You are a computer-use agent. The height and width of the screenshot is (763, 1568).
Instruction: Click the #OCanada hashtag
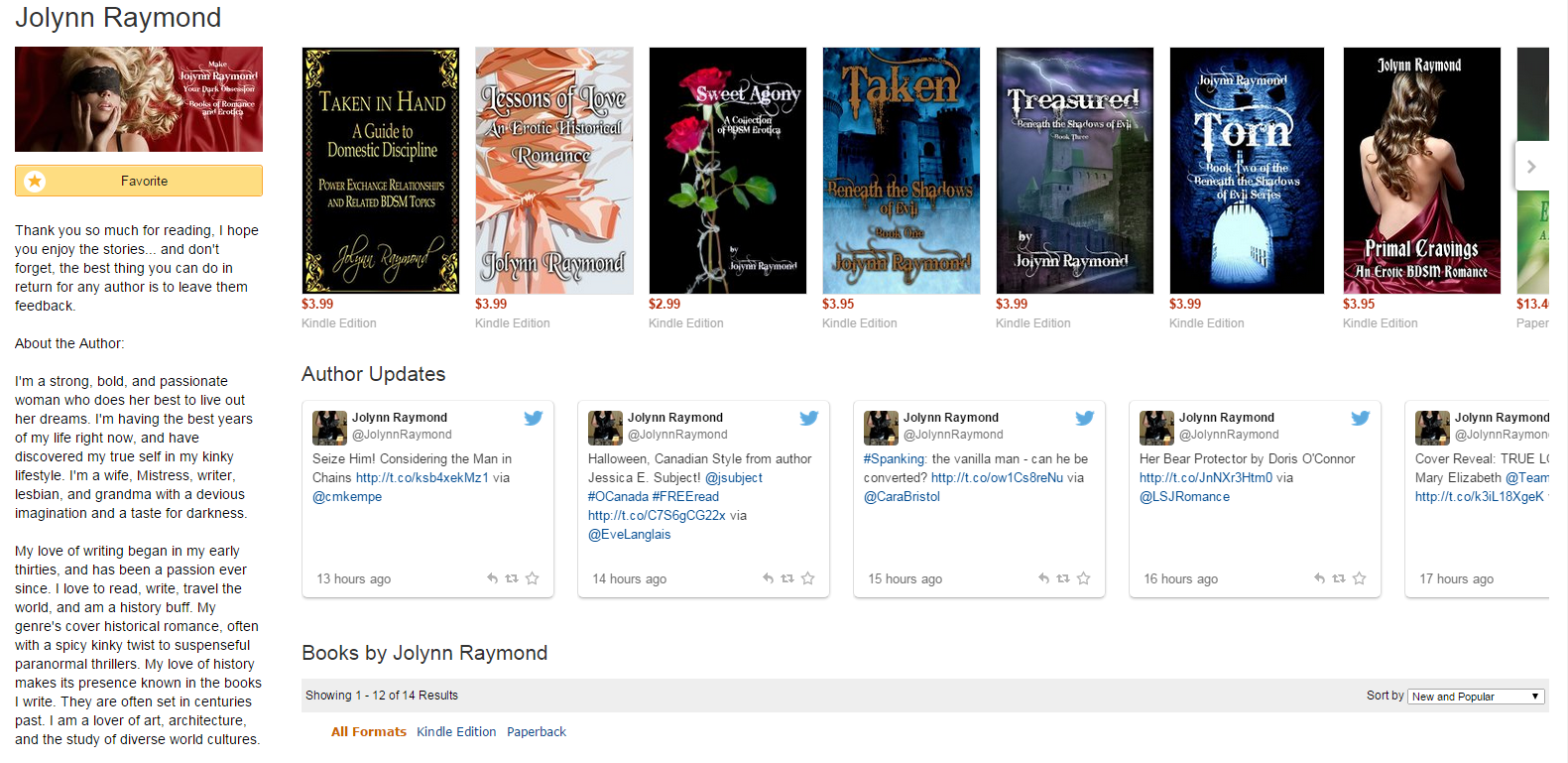pos(618,496)
